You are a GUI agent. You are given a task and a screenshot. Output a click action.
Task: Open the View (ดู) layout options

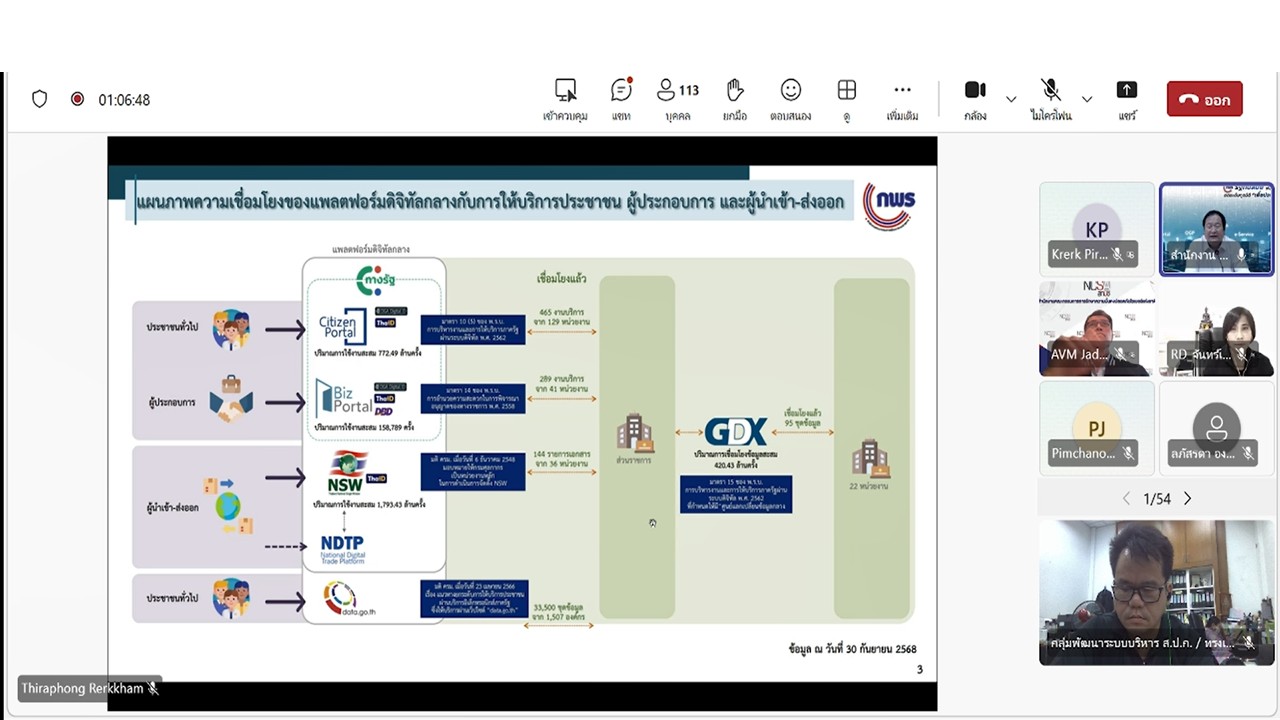click(x=847, y=99)
